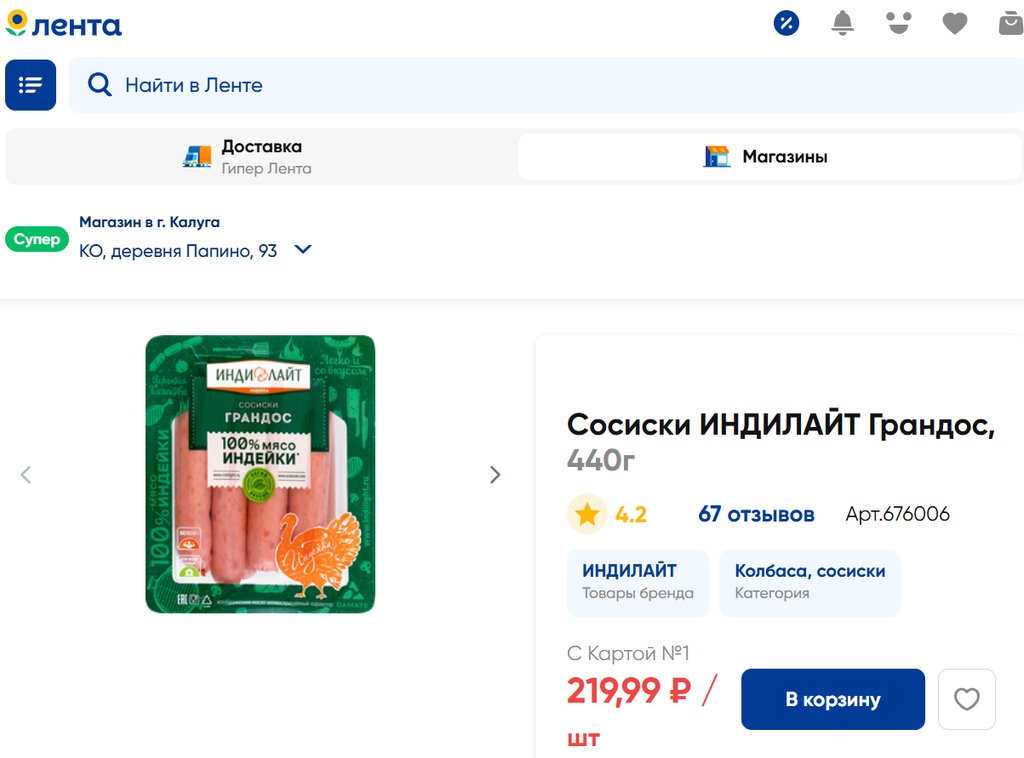Click the Лента logo
The width and height of the screenshot is (1024, 758).
coord(63,24)
